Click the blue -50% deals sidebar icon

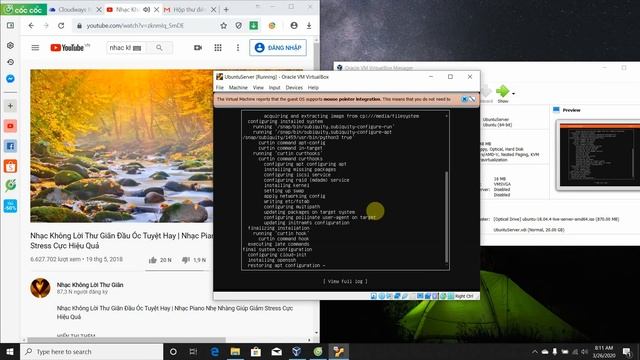pyautogui.click(x=11, y=206)
